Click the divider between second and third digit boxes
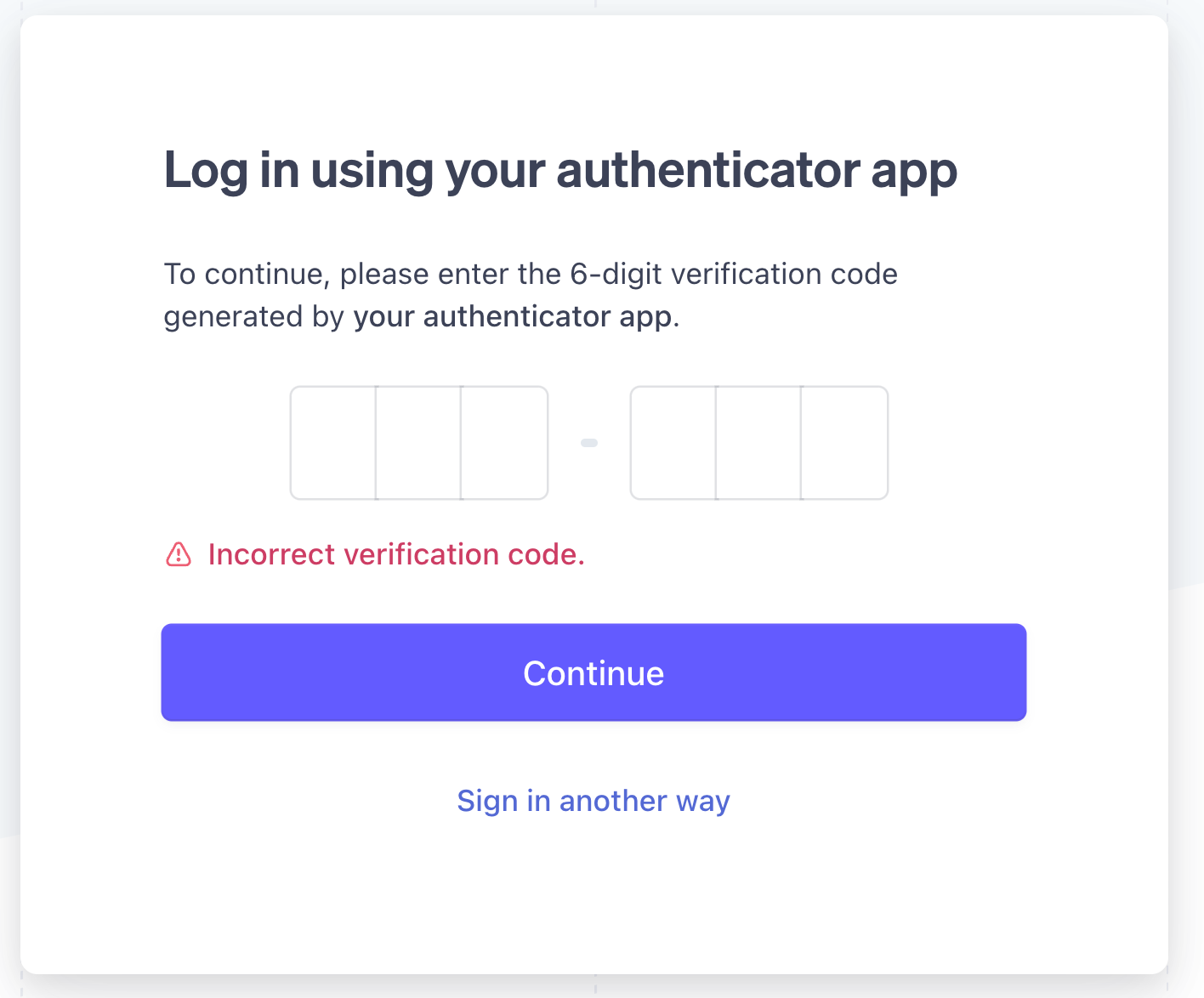 pos(461,443)
